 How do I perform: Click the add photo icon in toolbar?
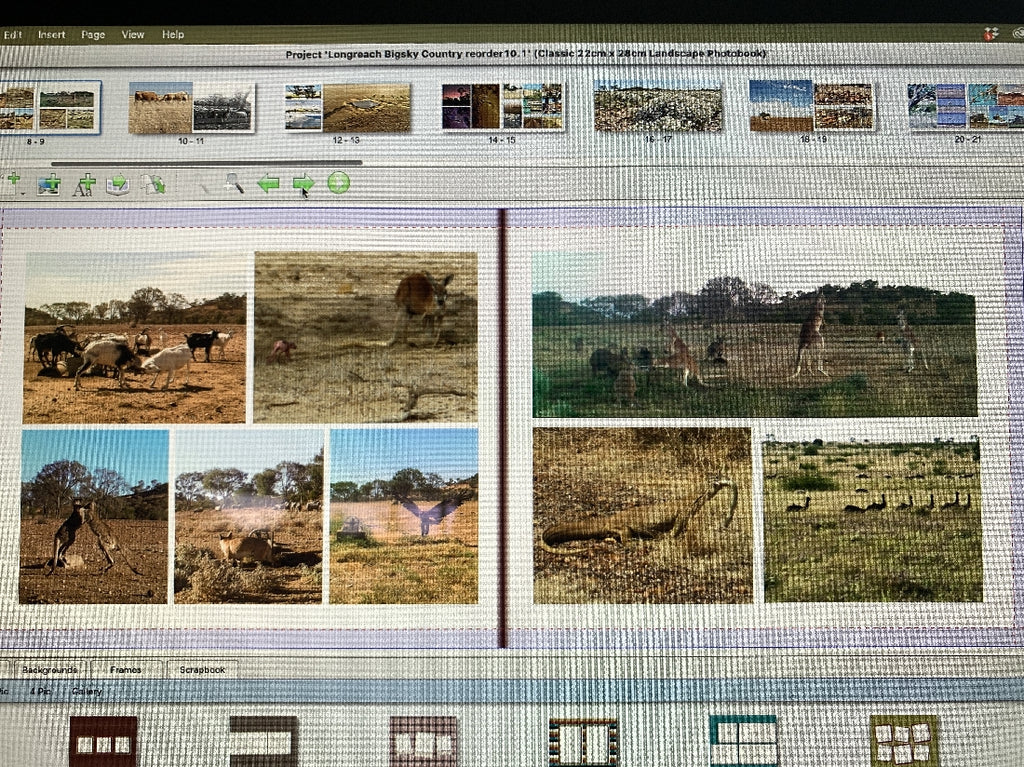pos(48,184)
